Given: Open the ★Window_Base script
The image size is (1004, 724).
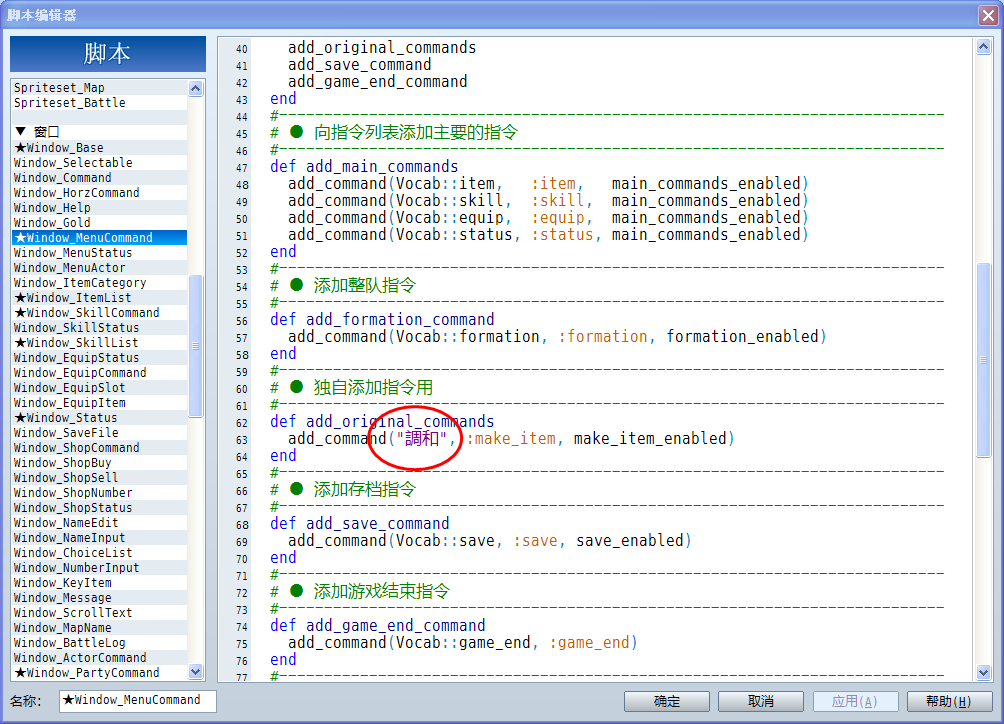Looking at the screenshot, I should [100, 148].
